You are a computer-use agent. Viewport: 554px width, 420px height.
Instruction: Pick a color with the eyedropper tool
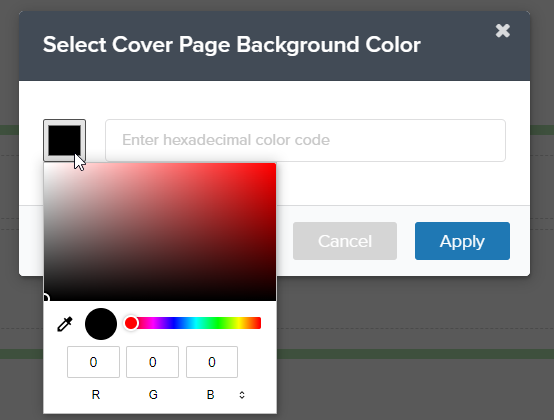[65, 324]
